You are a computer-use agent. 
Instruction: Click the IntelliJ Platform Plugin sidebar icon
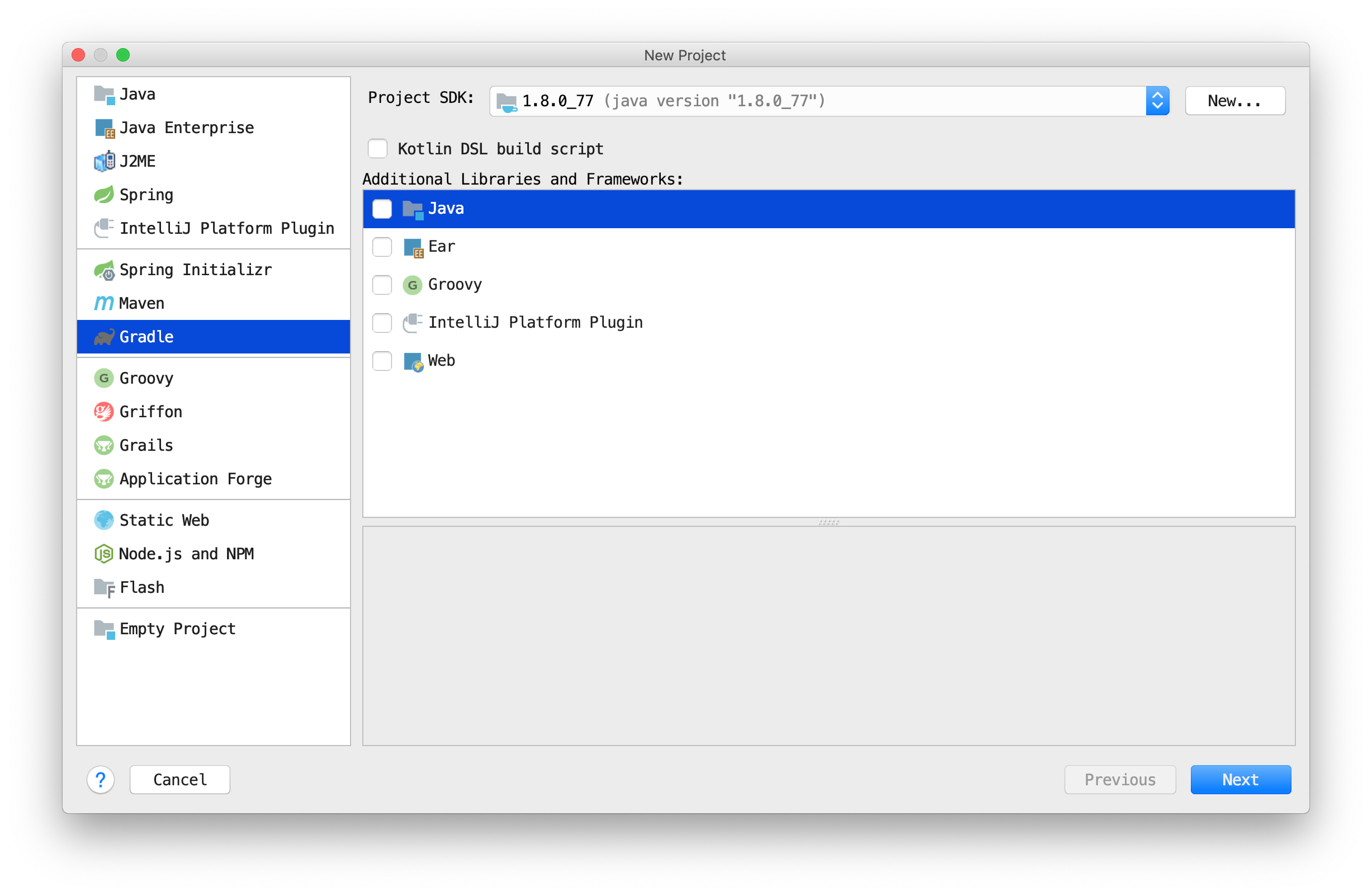pyautogui.click(x=105, y=228)
